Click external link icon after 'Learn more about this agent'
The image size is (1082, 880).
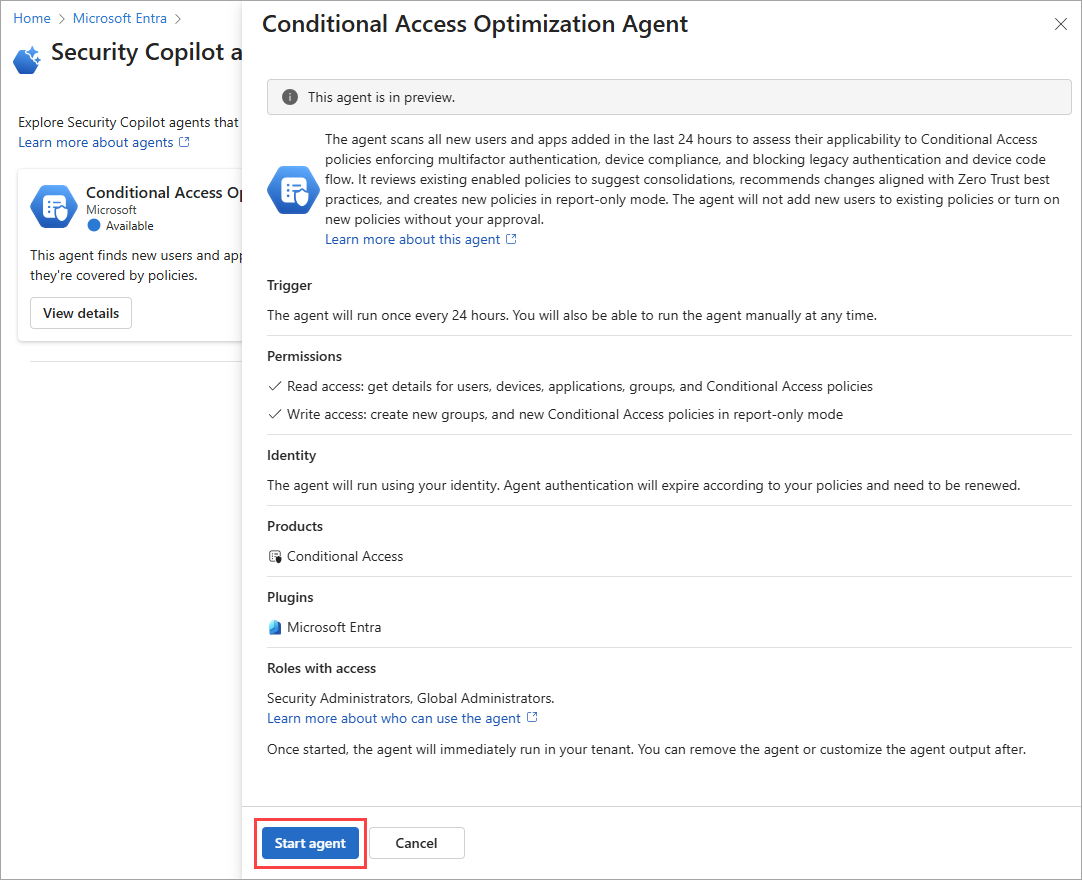click(x=511, y=239)
